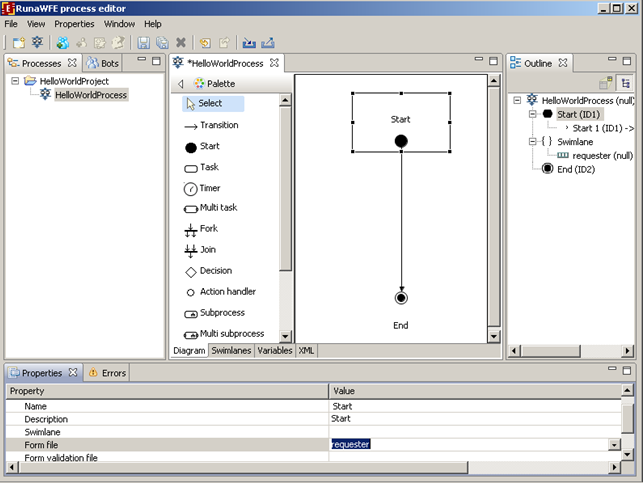This screenshot has height=484, width=643.
Task: Click the New Project toolbar icon
Action: pos(18,43)
